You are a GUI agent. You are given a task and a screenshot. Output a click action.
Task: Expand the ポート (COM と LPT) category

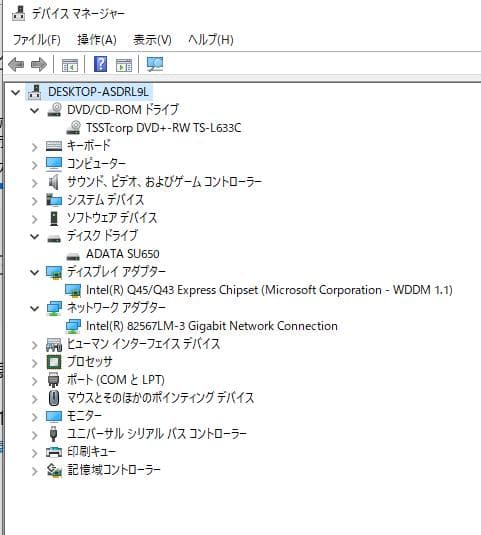tap(34, 381)
